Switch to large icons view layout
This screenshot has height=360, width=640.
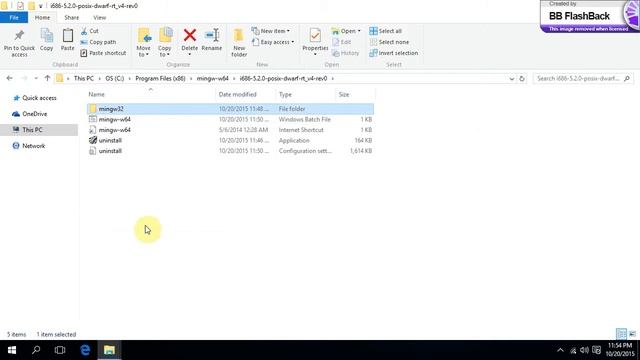point(632,334)
